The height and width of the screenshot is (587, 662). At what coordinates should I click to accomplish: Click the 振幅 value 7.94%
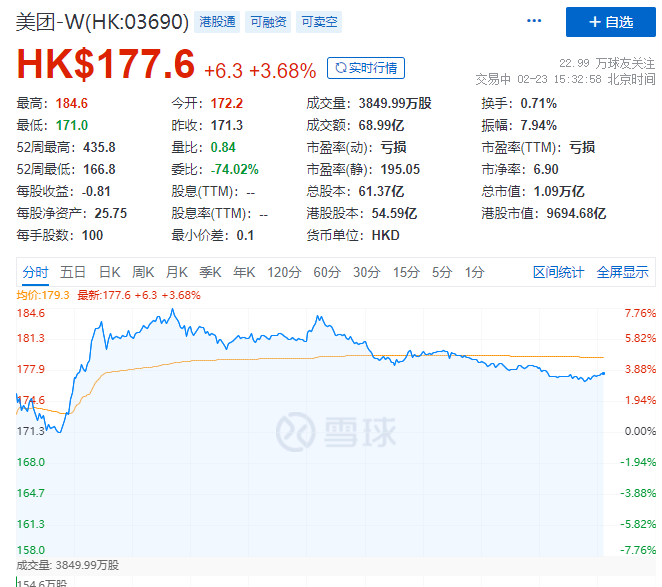coord(538,125)
